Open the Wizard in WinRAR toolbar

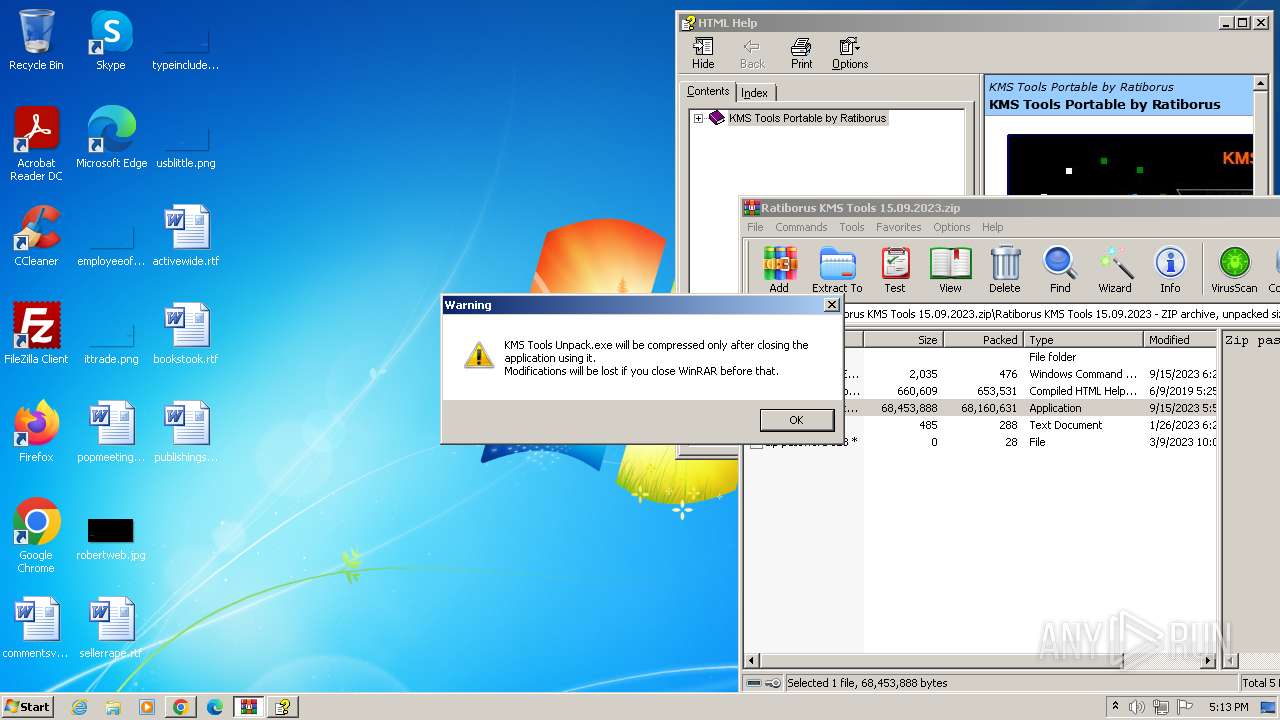(1115, 270)
